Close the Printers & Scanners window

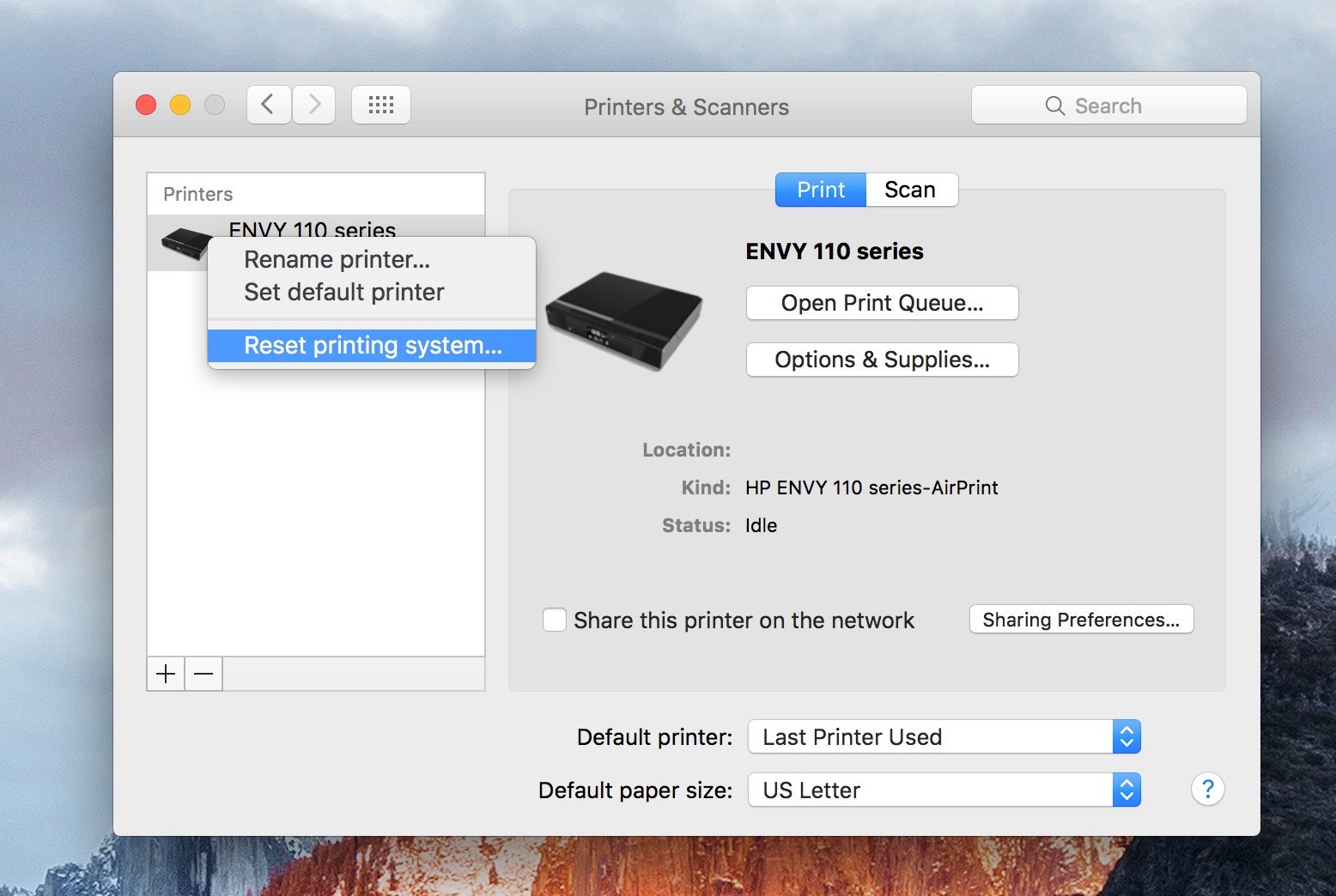[146, 105]
